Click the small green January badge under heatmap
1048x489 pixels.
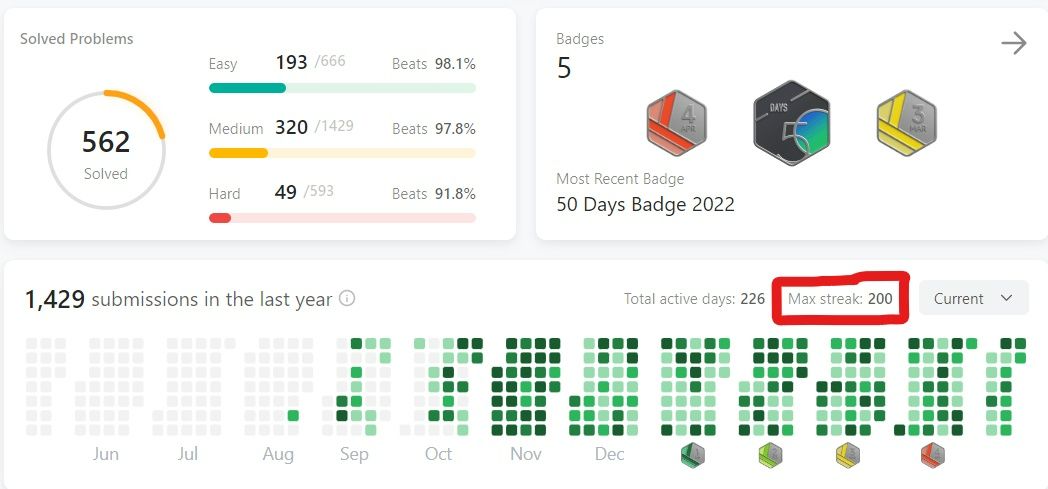click(x=691, y=456)
